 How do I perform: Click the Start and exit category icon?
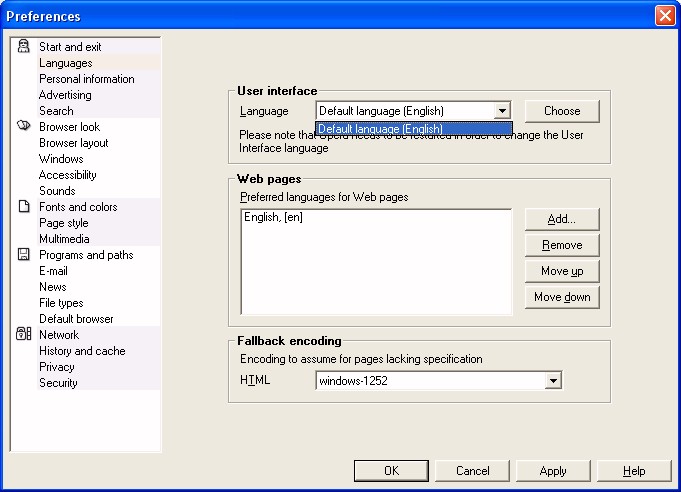(x=23, y=46)
